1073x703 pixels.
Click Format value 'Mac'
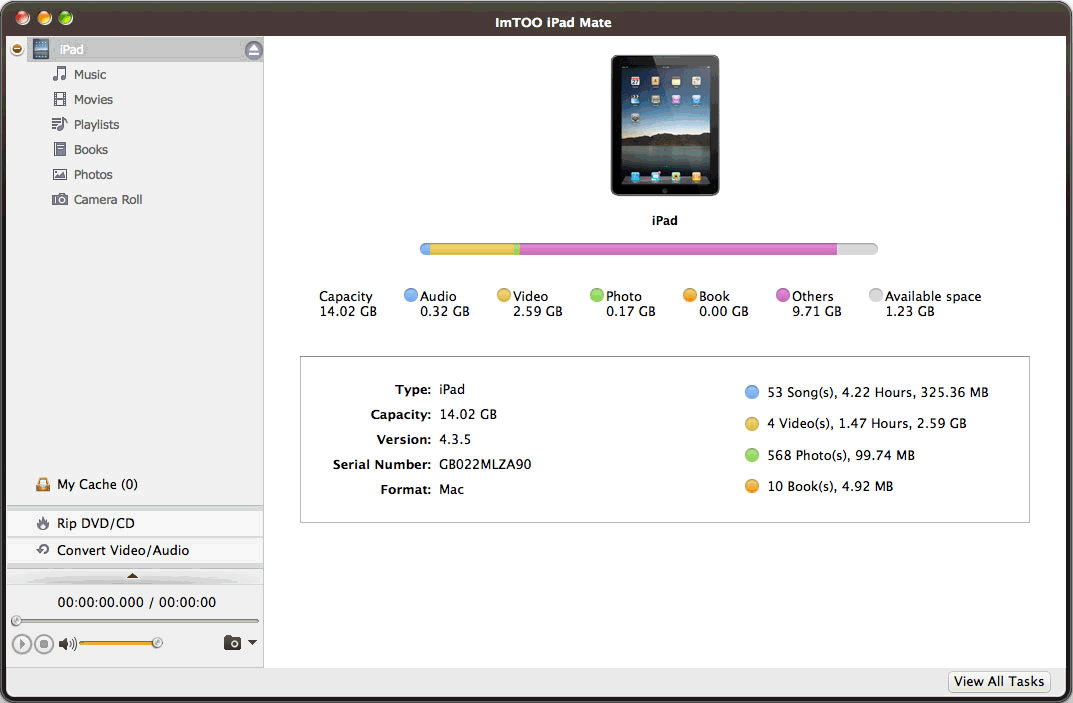[x=452, y=489]
